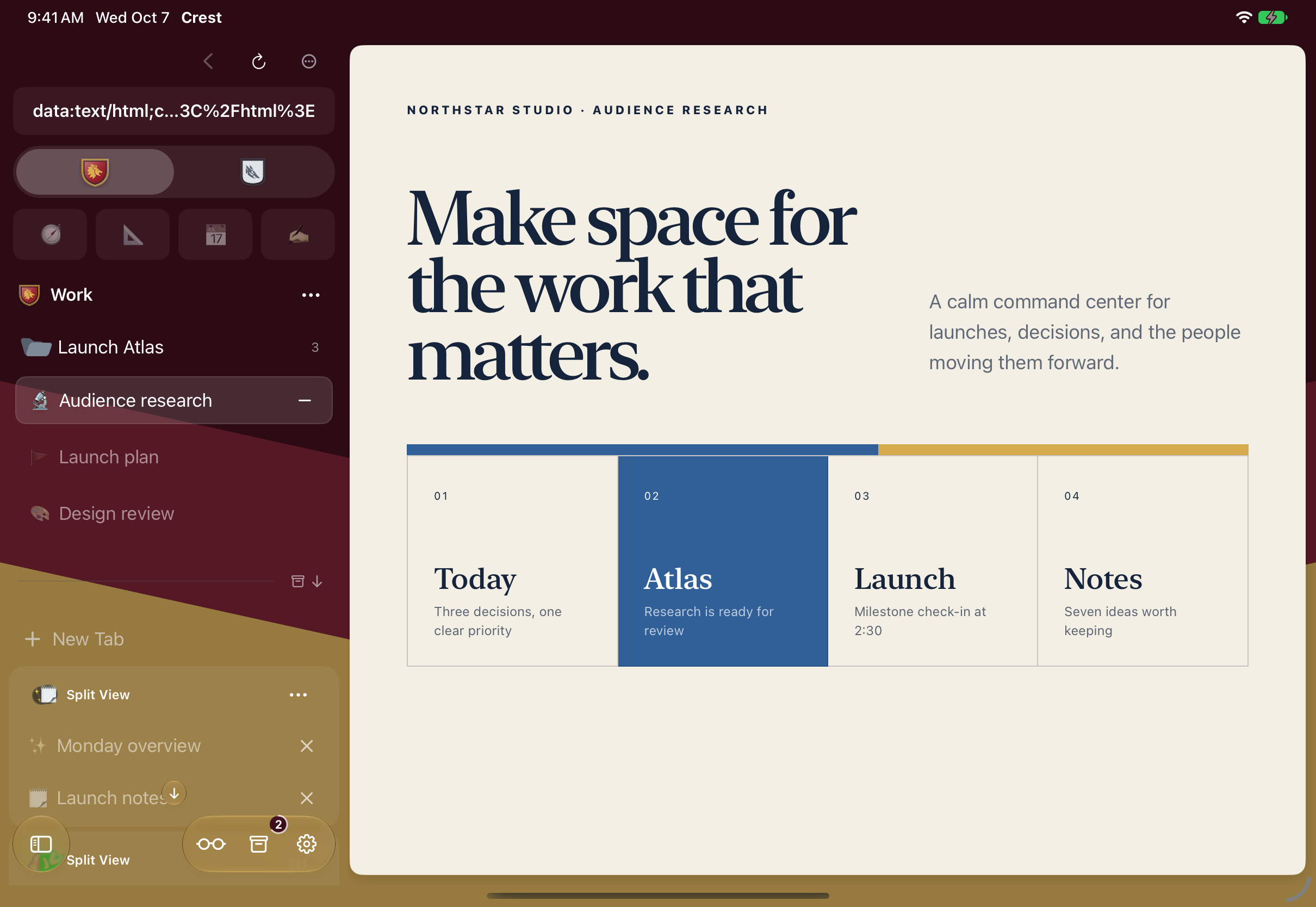
Task: Click the gold segment of the progress bar
Action: click(x=1063, y=450)
